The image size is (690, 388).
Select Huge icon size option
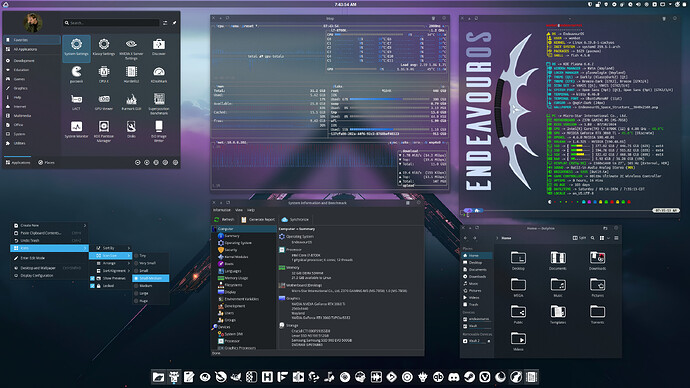coord(150,301)
